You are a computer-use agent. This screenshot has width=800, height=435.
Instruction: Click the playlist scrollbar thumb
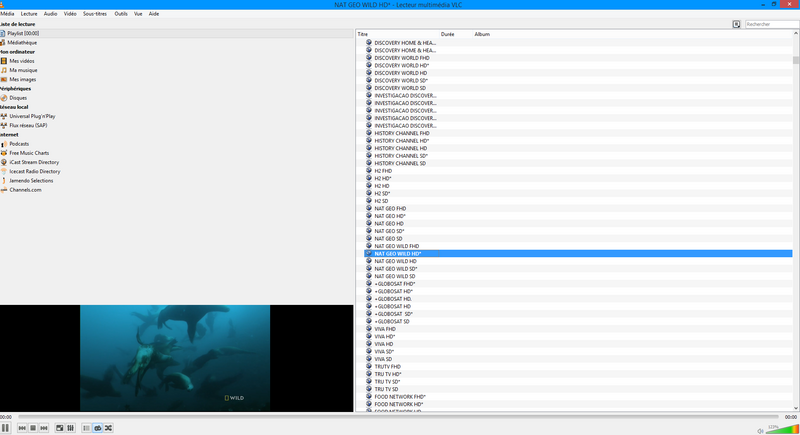(796, 60)
